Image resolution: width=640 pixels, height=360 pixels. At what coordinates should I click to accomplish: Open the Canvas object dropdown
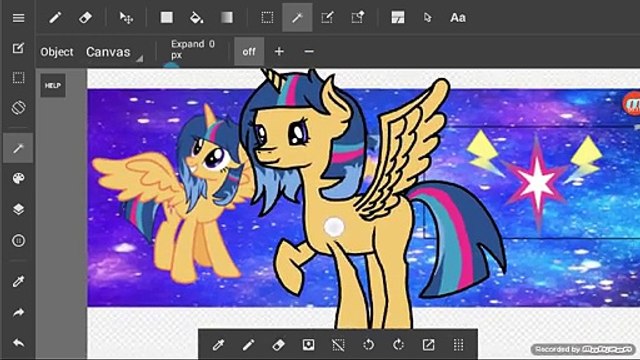pos(114,52)
